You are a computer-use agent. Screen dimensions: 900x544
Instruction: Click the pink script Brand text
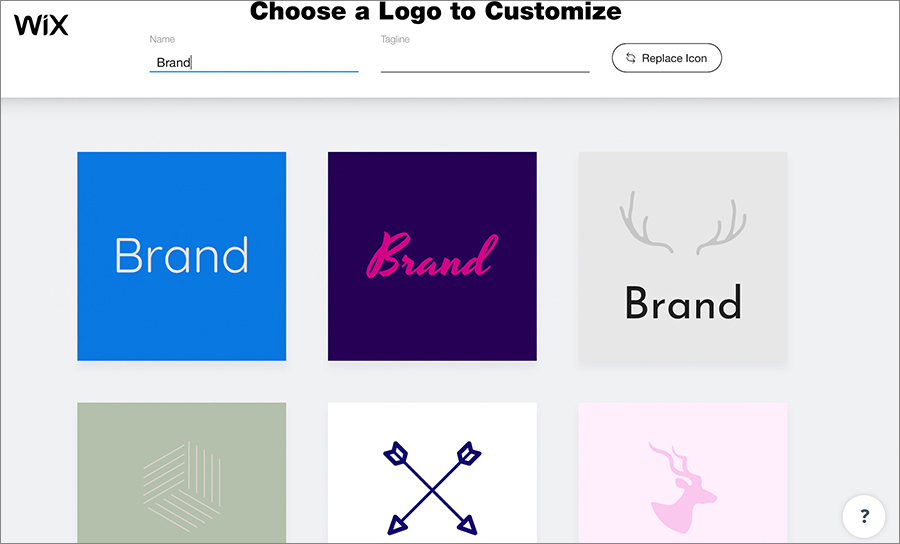[x=432, y=255]
